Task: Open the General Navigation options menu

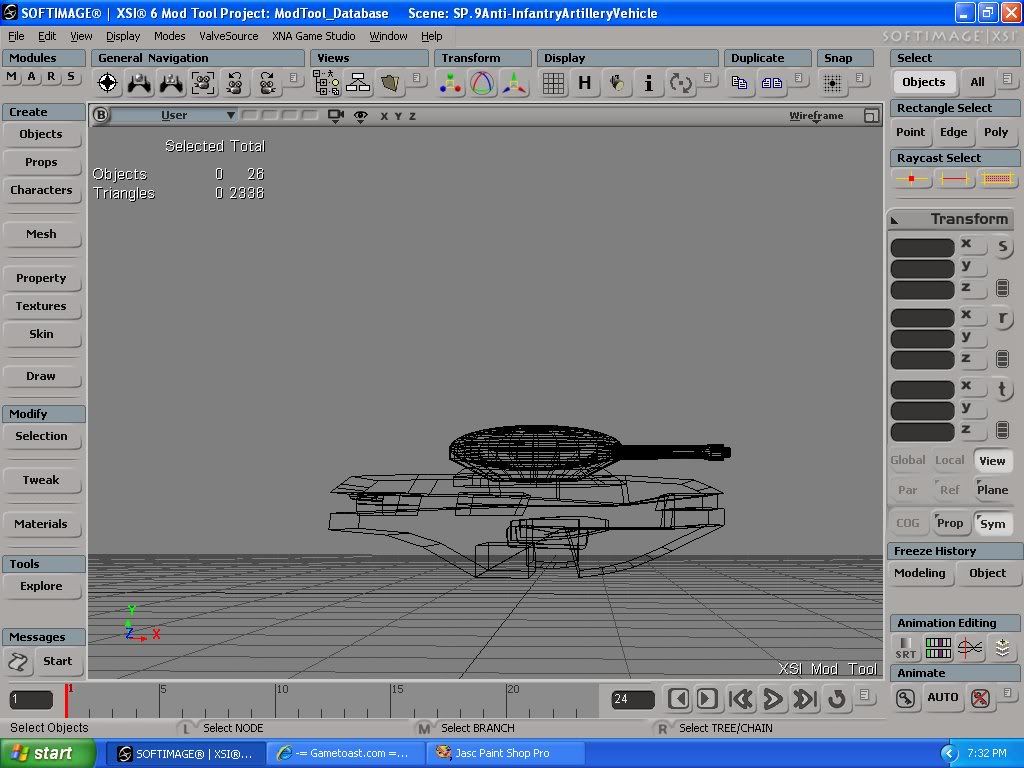Action: pos(293,78)
